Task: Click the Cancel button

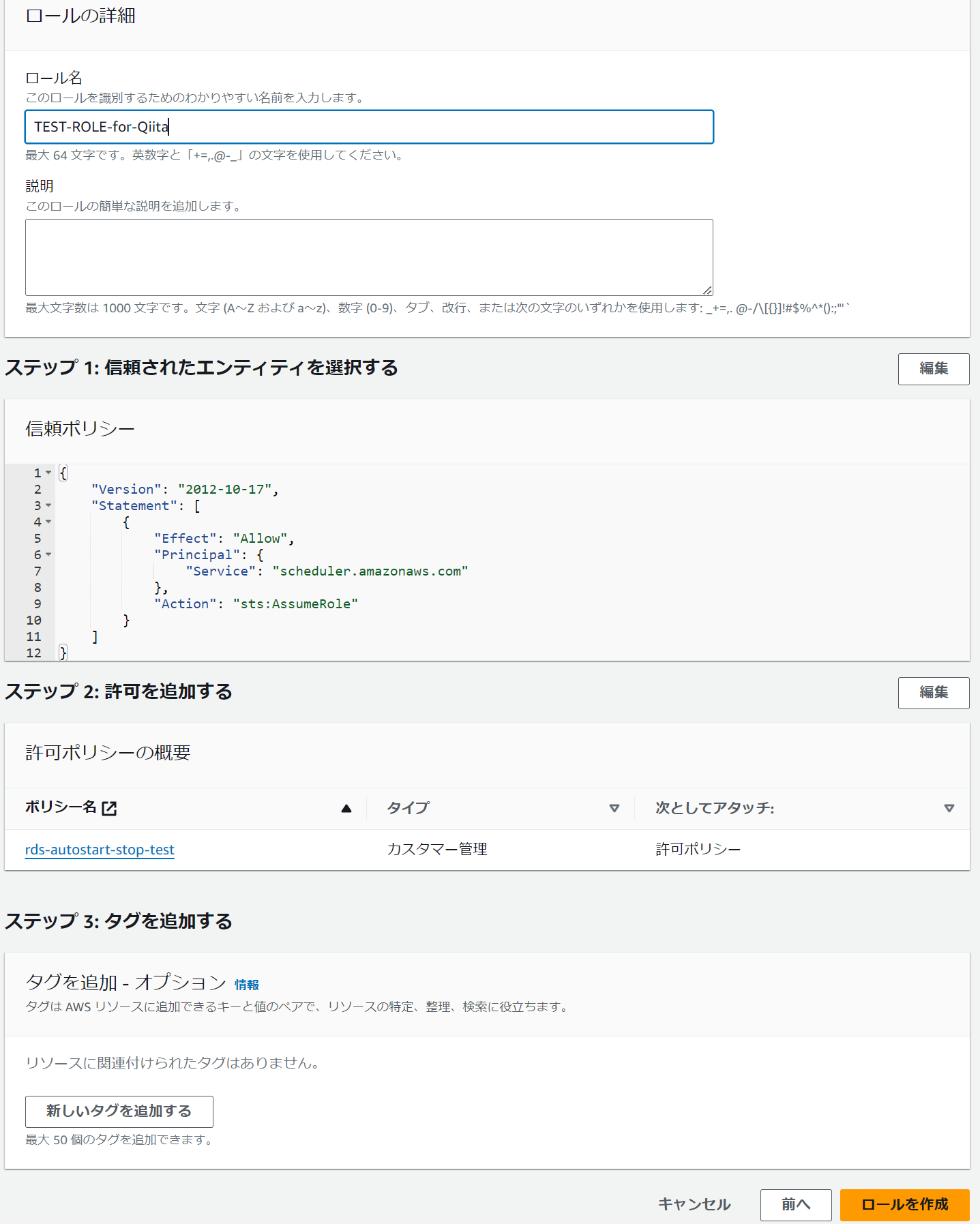Action: [694, 1205]
